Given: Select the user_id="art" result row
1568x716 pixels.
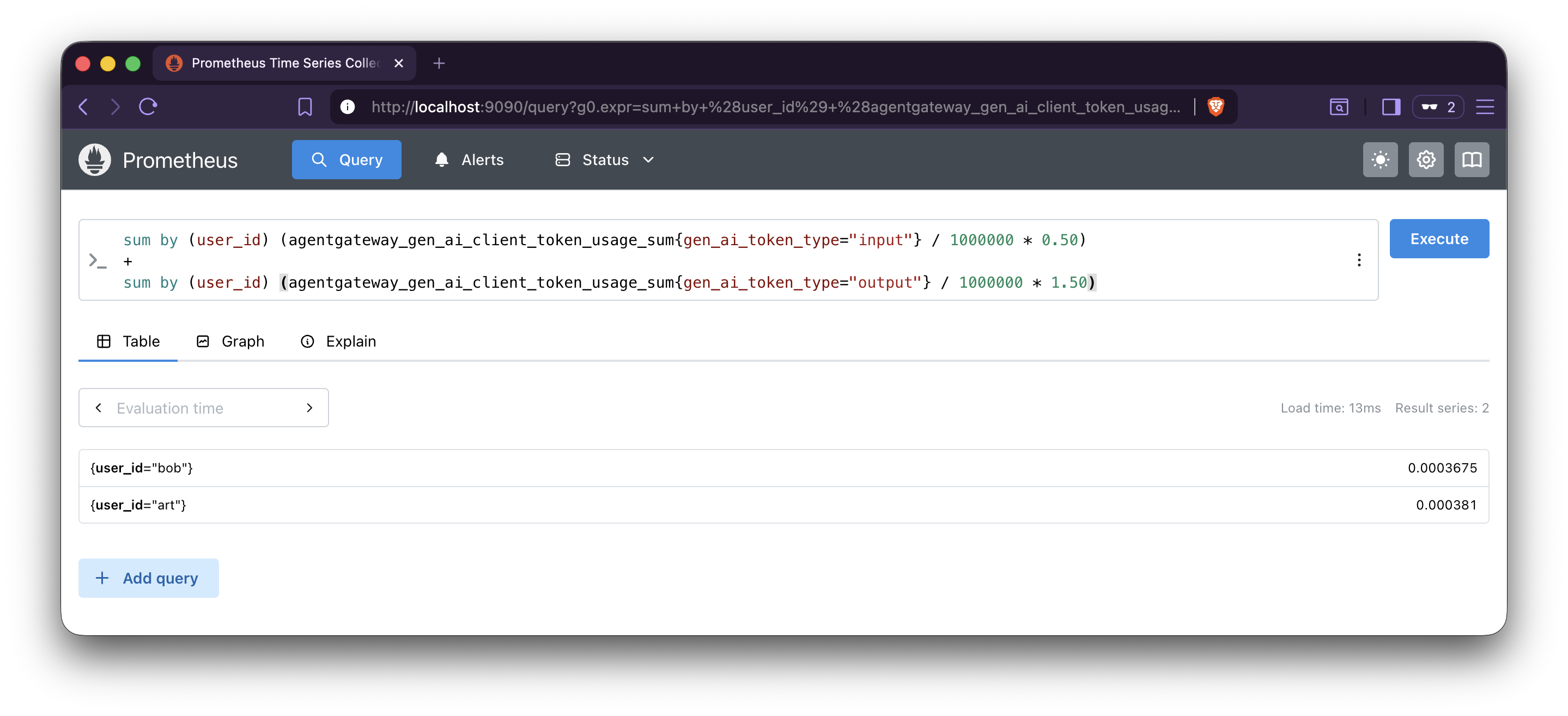Looking at the screenshot, I should tap(783, 505).
